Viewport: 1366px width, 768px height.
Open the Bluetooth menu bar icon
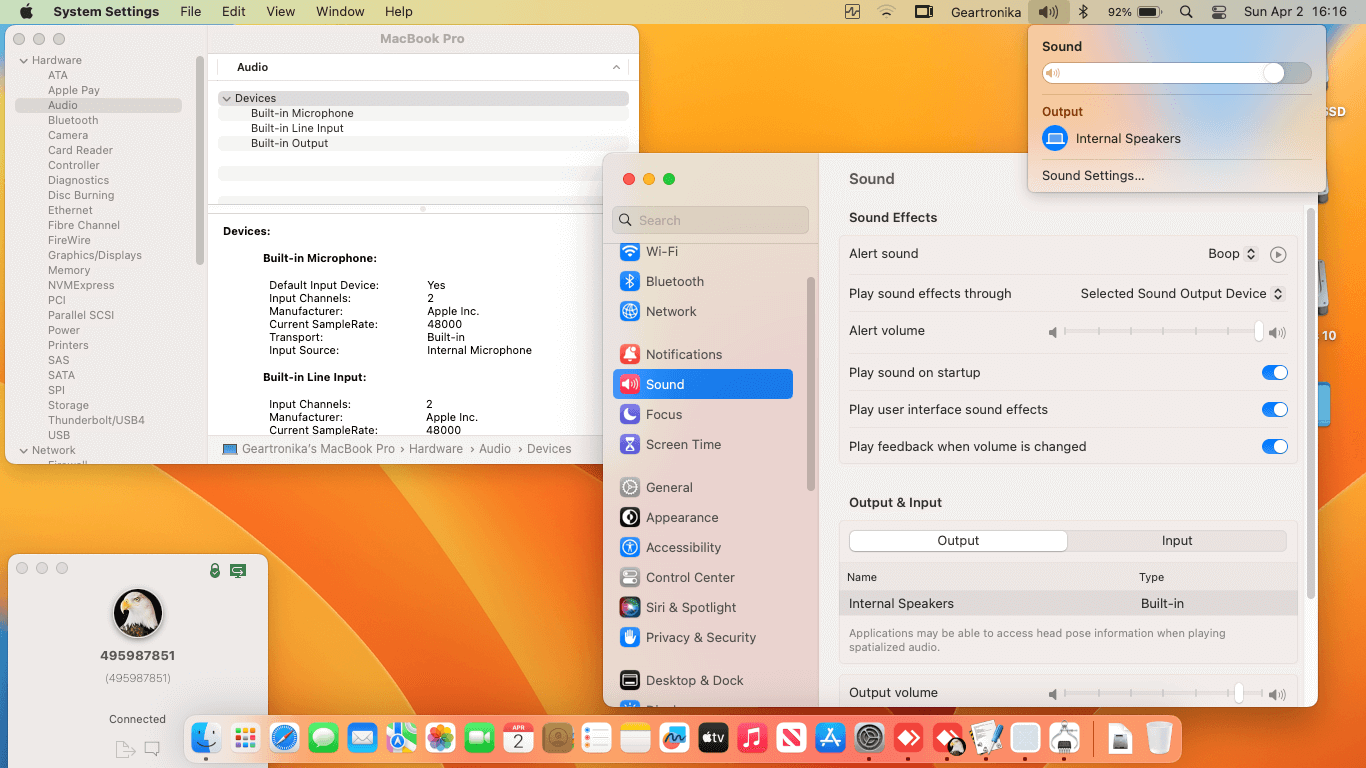pyautogui.click(x=1082, y=12)
